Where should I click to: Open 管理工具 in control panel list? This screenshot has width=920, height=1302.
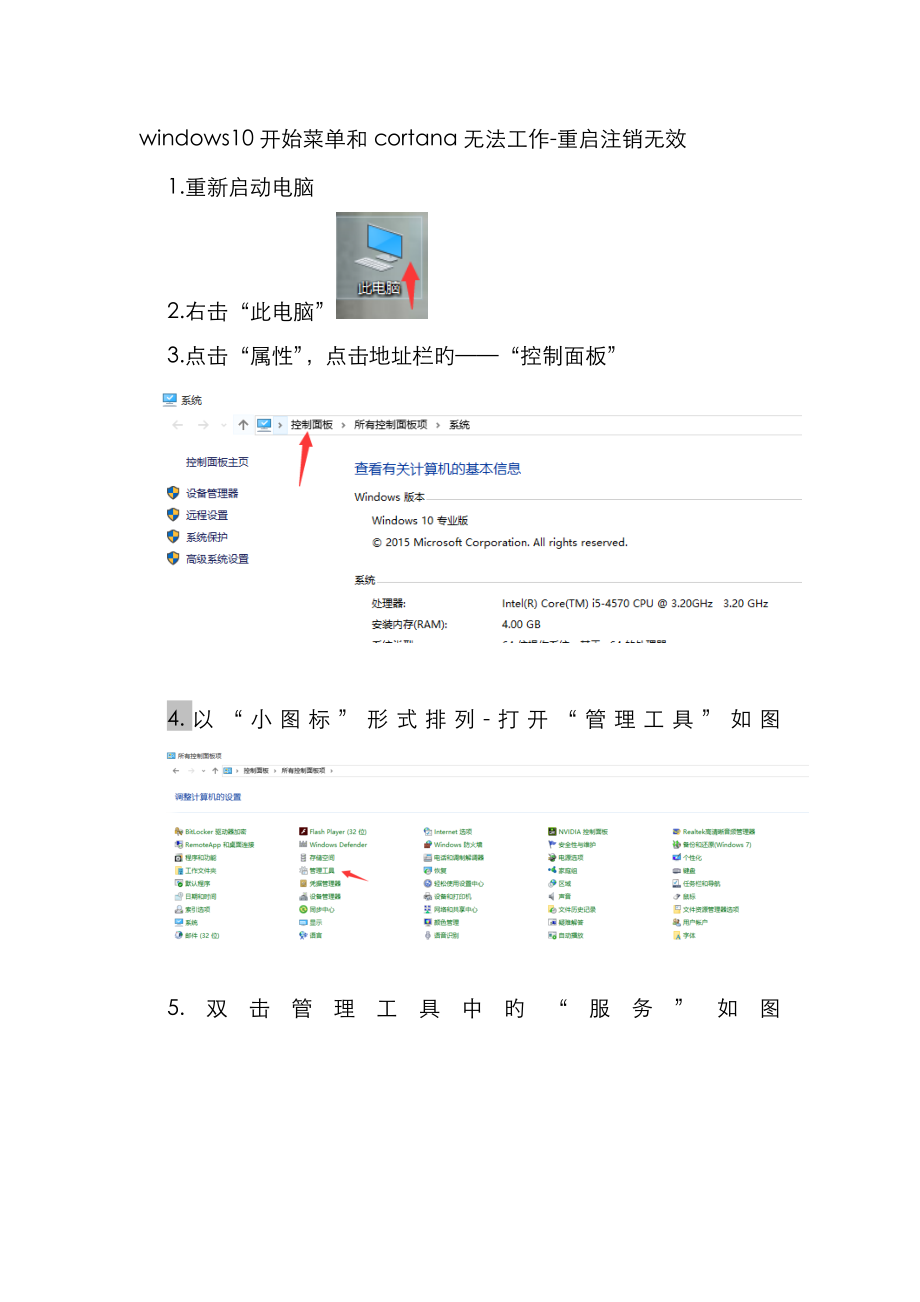click(321, 871)
